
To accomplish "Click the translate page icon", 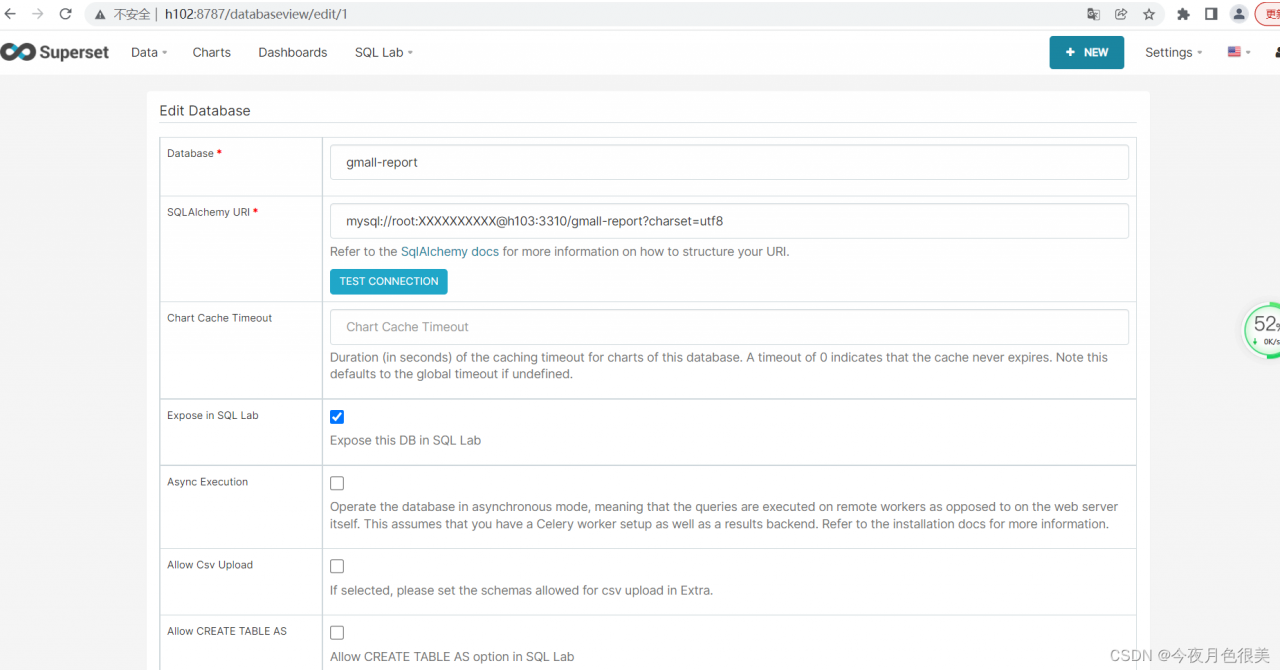I will (x=1093, y=14).
